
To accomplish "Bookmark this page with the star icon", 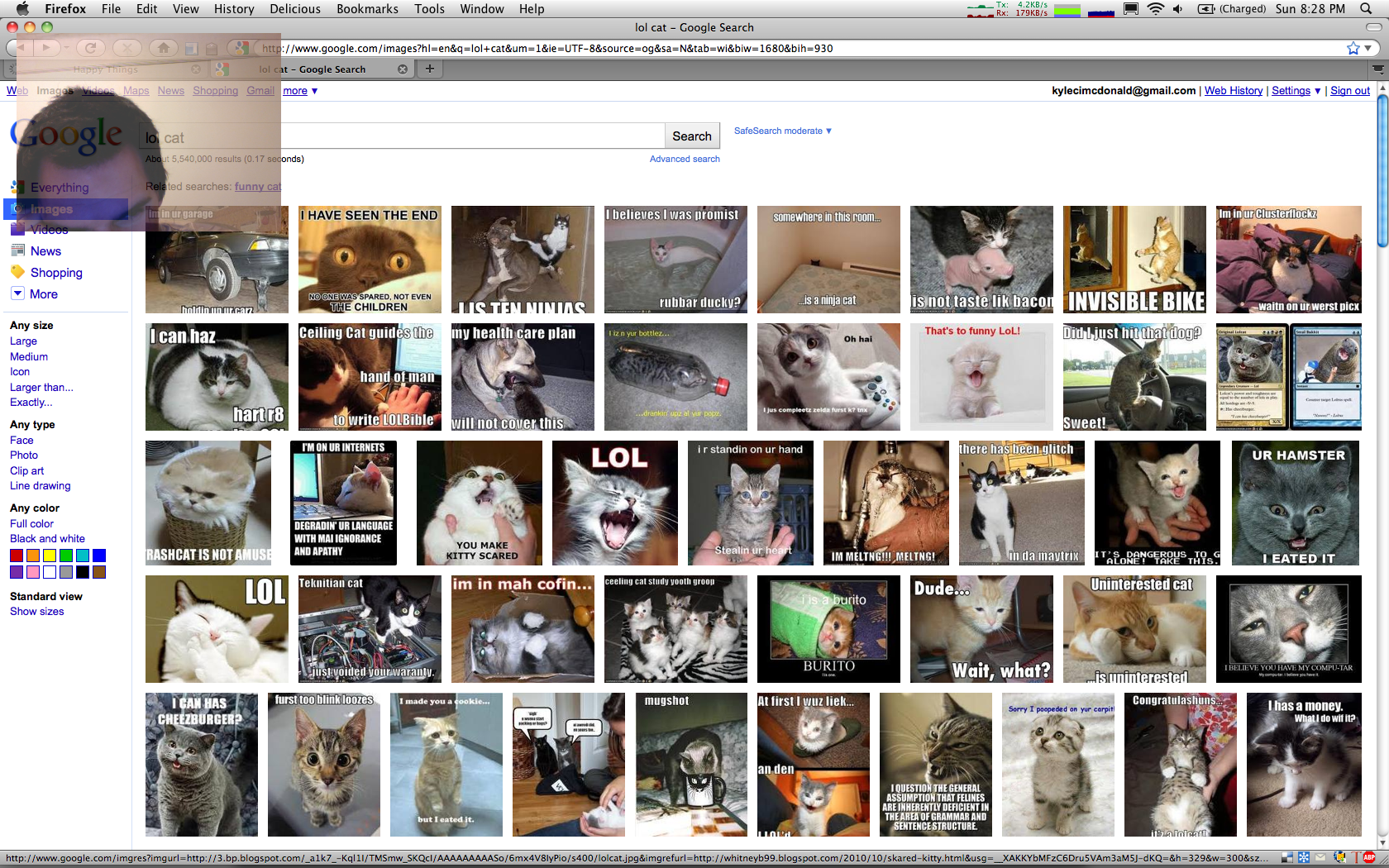I will 1353,48.
